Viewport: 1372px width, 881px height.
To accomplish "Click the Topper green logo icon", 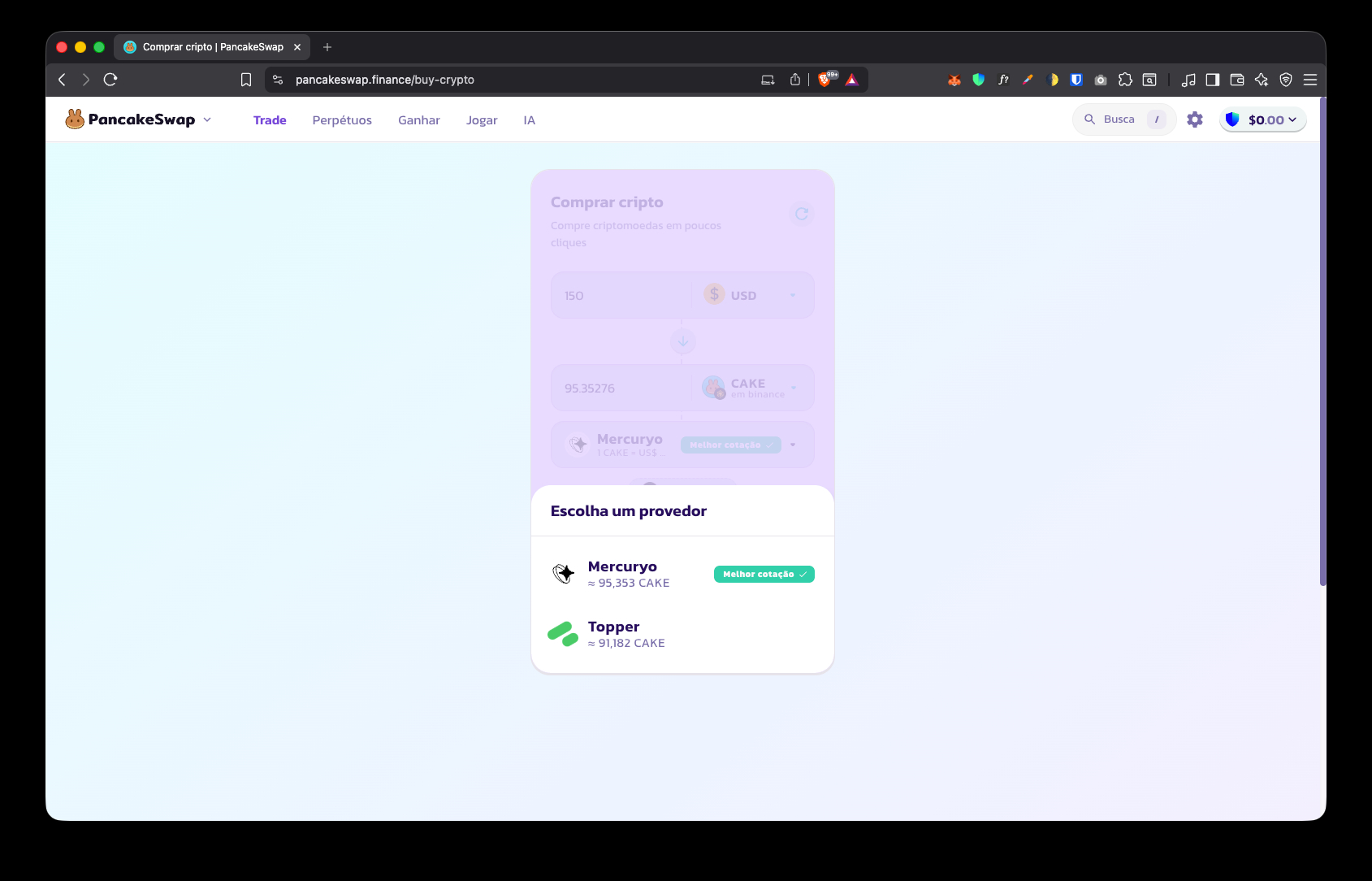I will (562, 634).
